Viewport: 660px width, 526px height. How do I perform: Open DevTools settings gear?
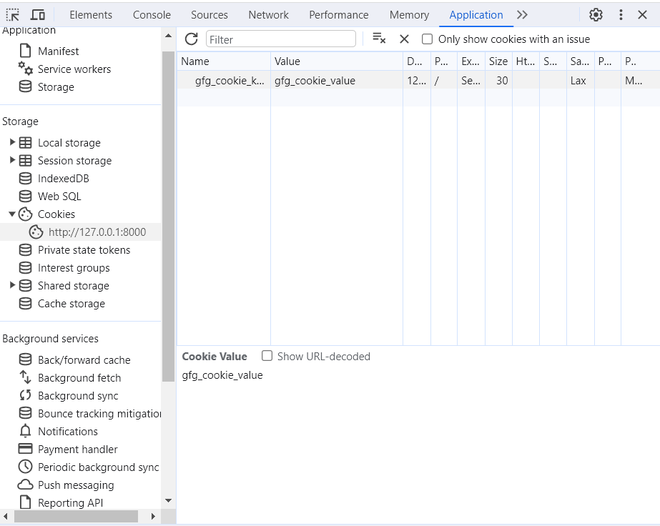pyautogui.click(x=596, y=15)
